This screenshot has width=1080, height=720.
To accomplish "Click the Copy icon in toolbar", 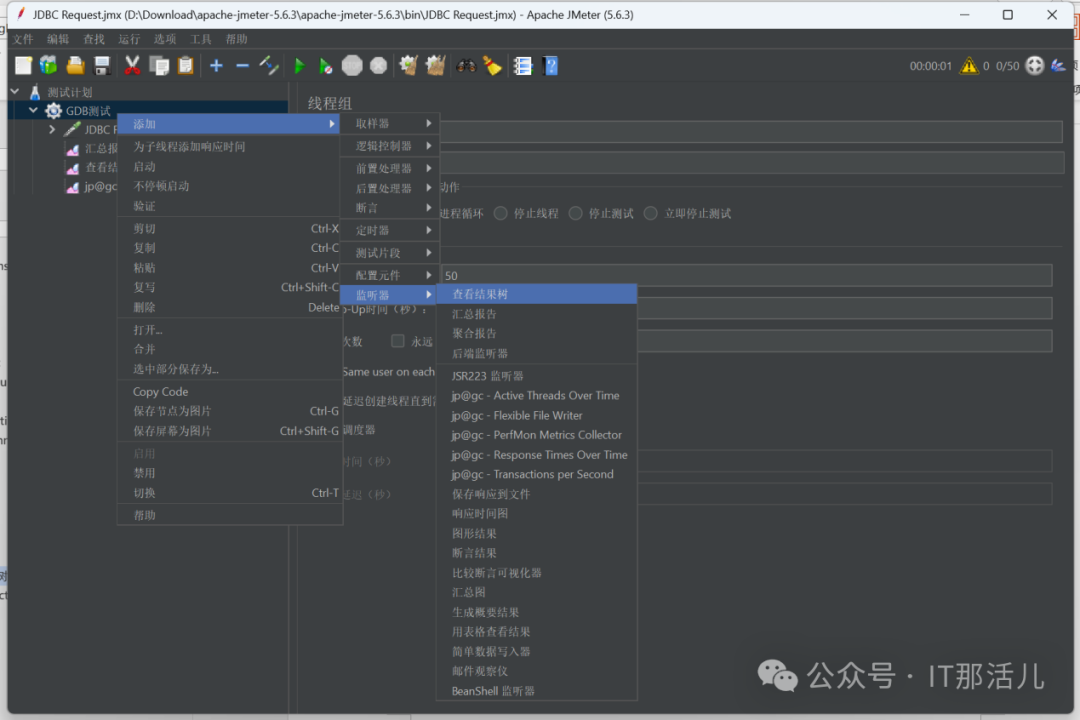I will (x=159, y=65).
